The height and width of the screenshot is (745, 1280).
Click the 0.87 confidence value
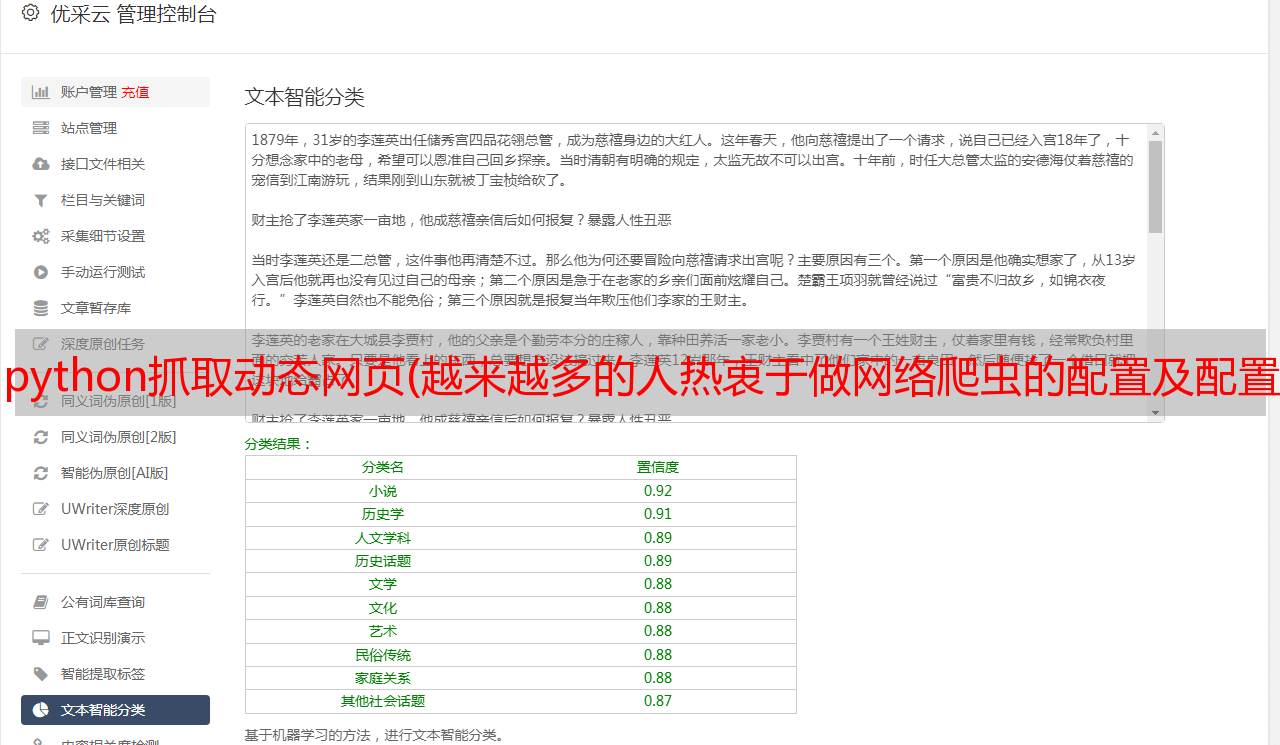click(x=658, y=701)
